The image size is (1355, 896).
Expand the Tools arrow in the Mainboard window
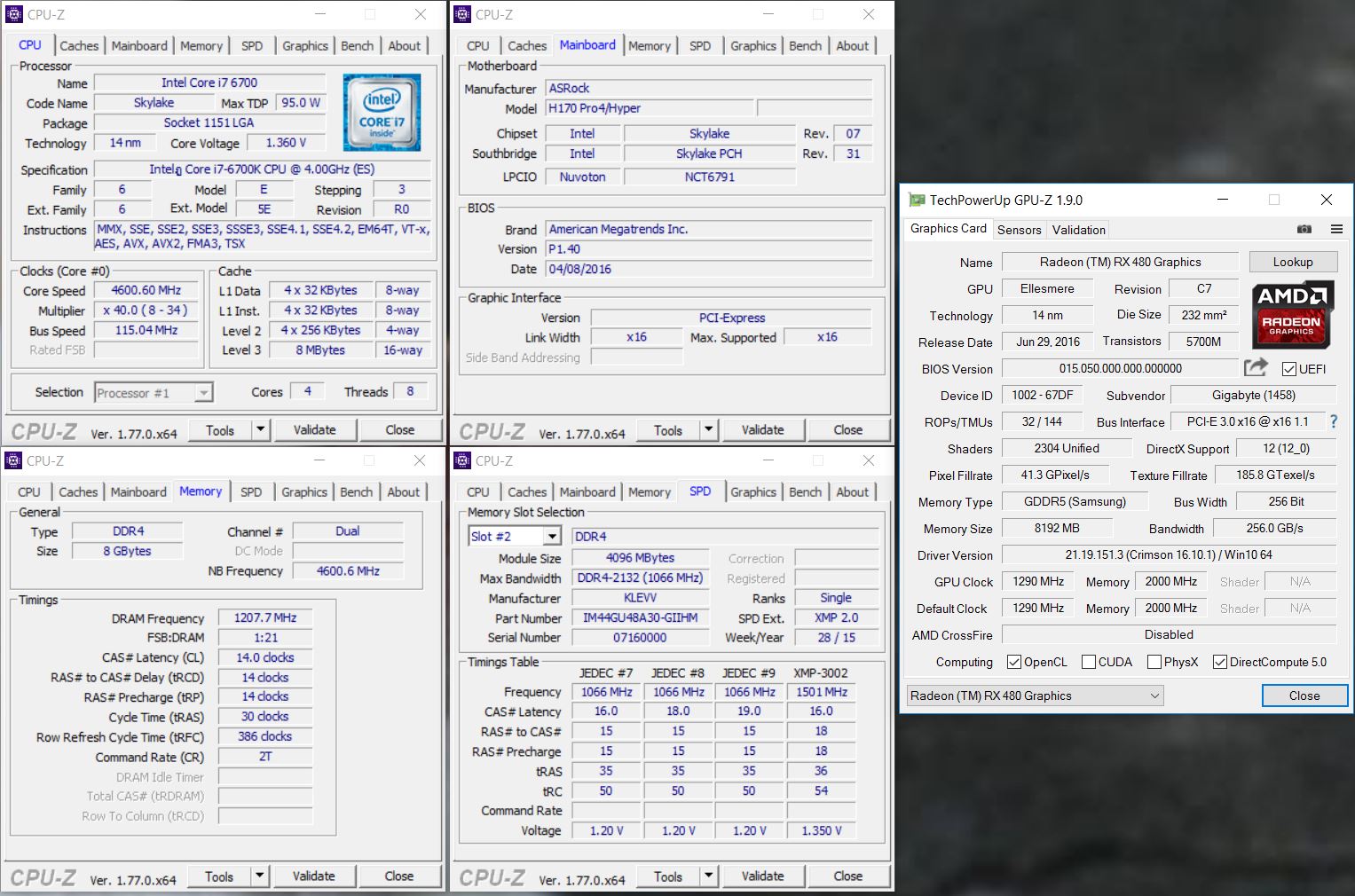tap(708, 429)
